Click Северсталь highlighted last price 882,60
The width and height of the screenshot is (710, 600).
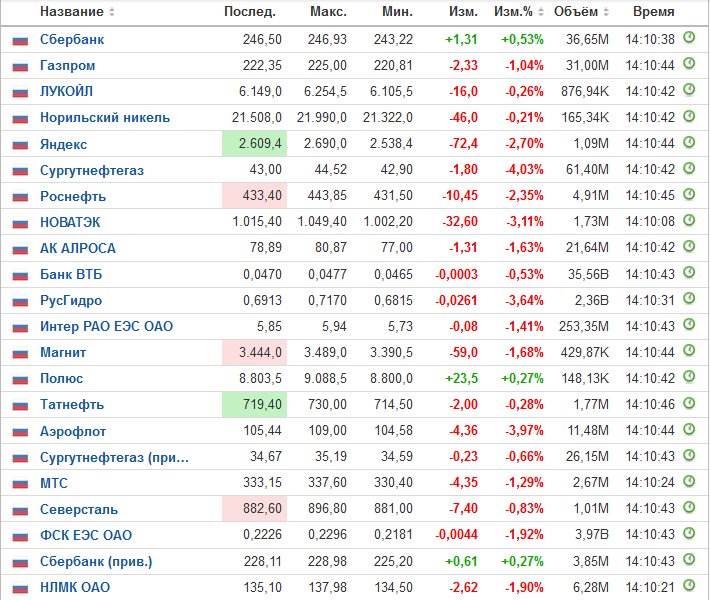pos(254,509)
